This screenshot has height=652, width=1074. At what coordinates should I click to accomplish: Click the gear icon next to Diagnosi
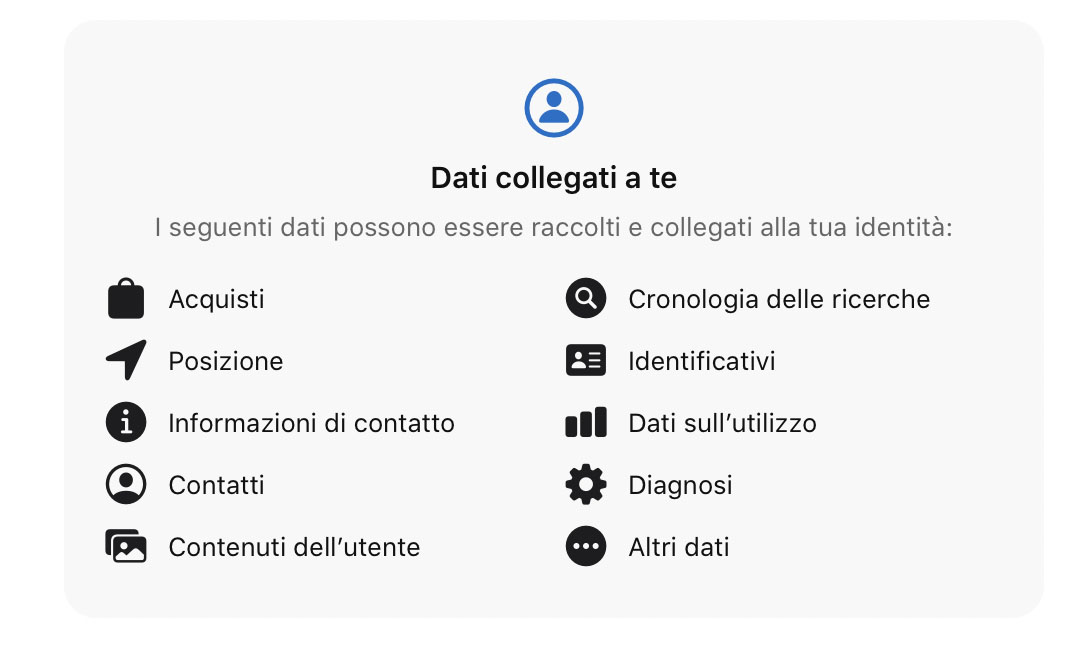[x=585, y=484]
